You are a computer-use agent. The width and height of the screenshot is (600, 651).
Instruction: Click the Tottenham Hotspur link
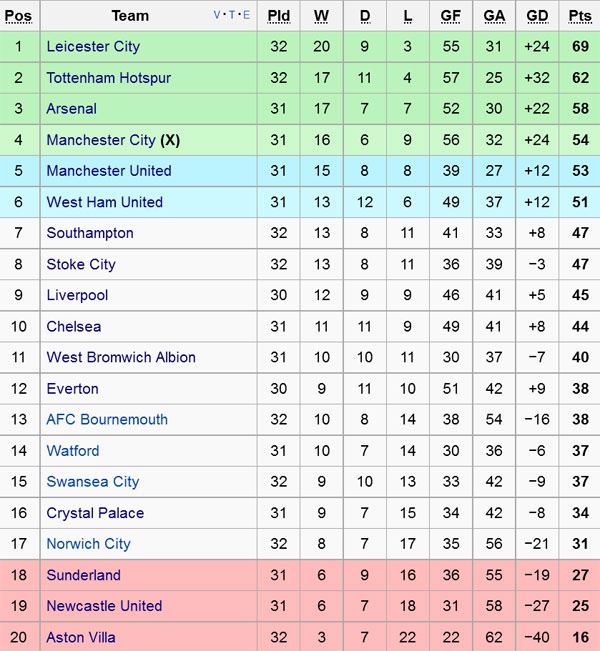pyautogui.click(x=108, y=78)
